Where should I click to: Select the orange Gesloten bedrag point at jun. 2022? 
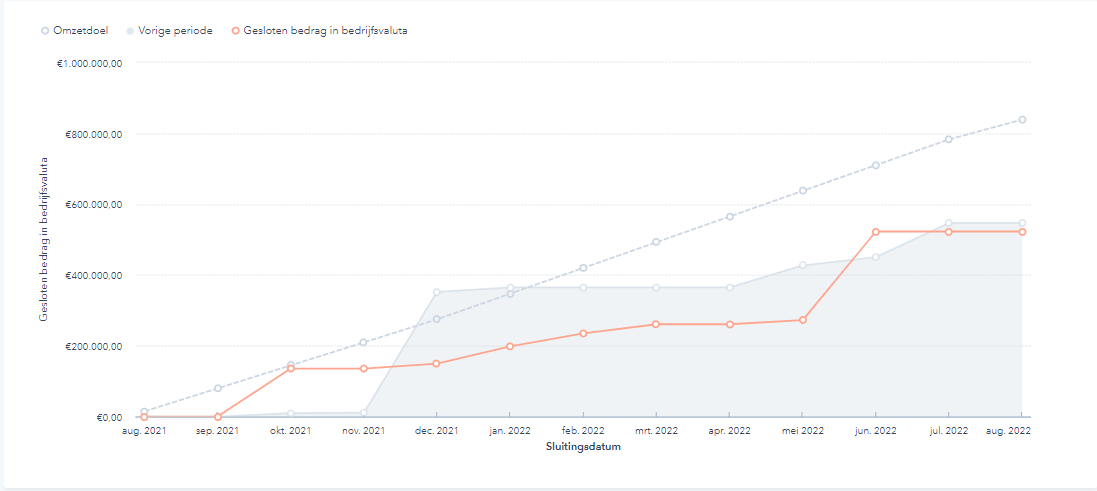tap(875, 232)
